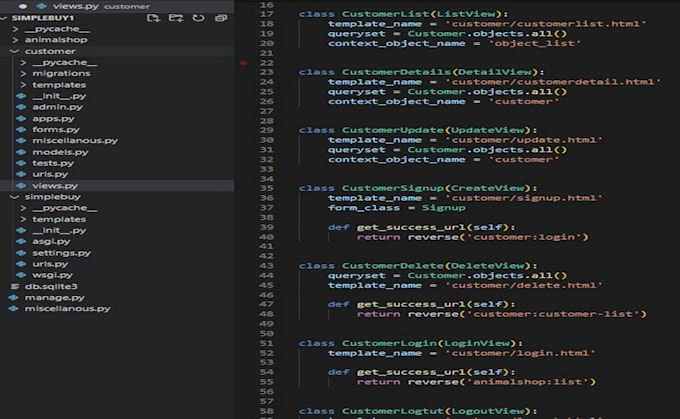
Task: Click the CustomerLogin class name
Action: click(x=389, y=343)
